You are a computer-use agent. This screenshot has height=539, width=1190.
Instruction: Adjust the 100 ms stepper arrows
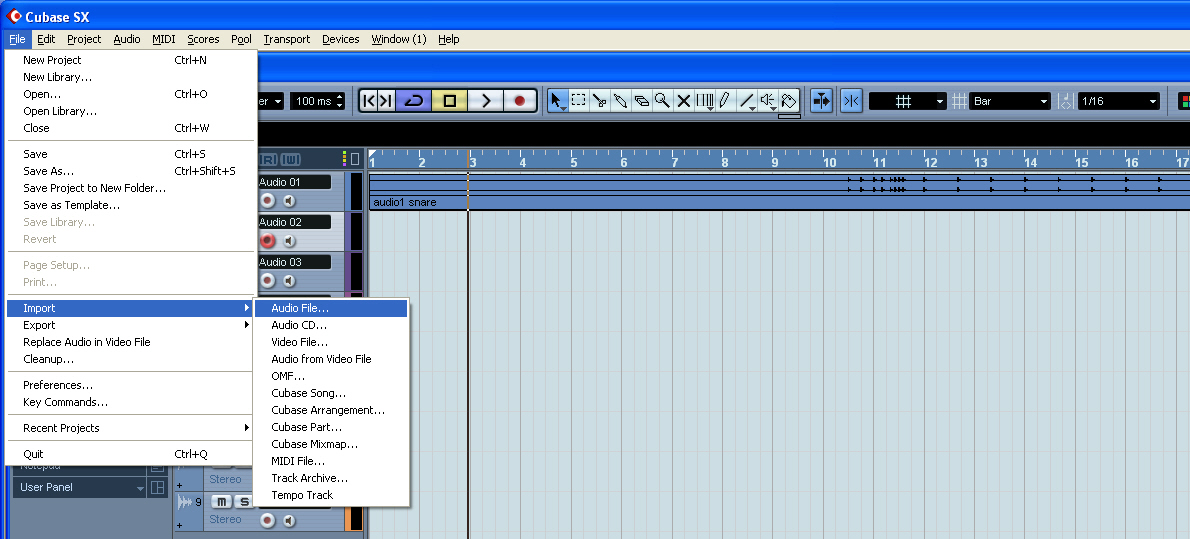click(x=339, y=101)
